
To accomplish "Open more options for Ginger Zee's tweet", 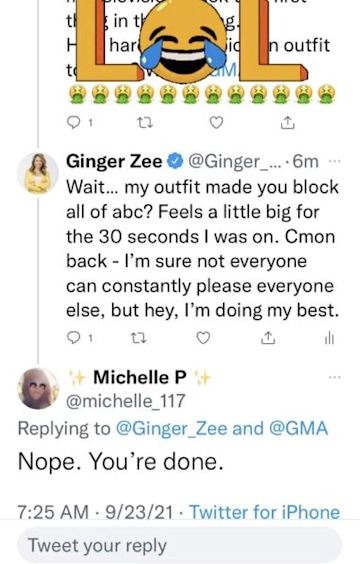I will point(334,162).
